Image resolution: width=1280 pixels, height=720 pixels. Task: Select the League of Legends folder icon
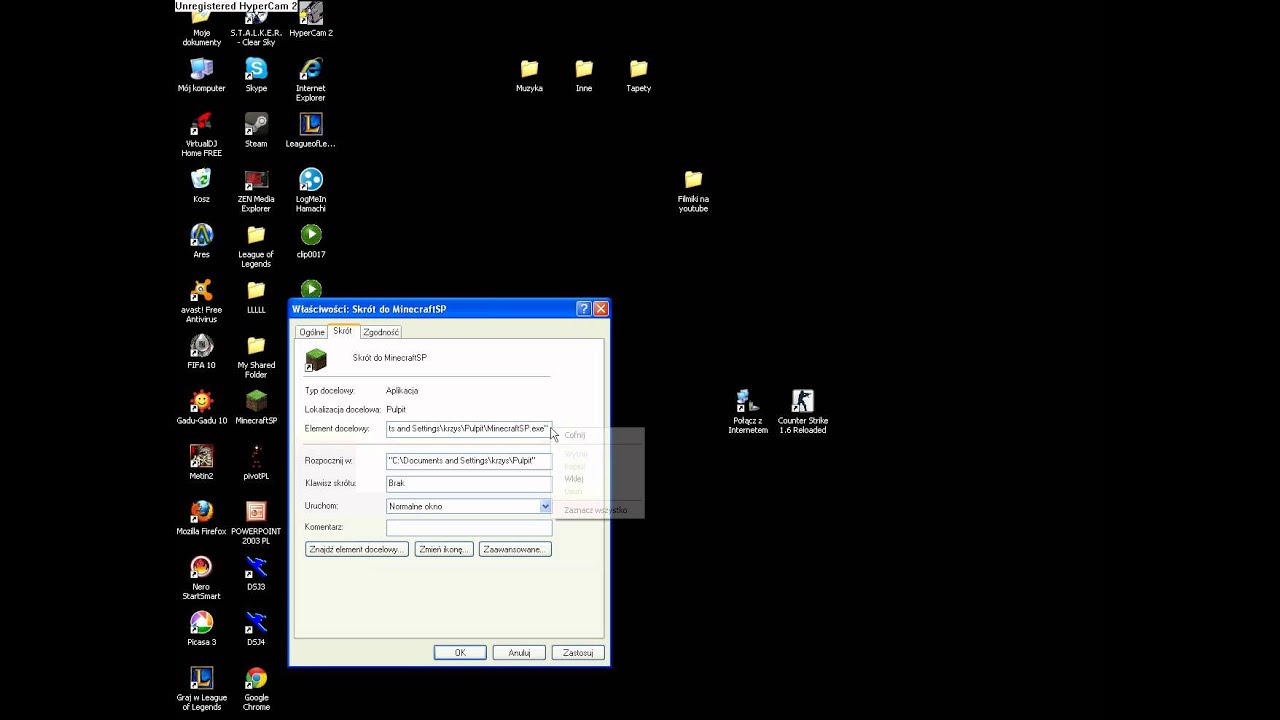coord(256,245)
